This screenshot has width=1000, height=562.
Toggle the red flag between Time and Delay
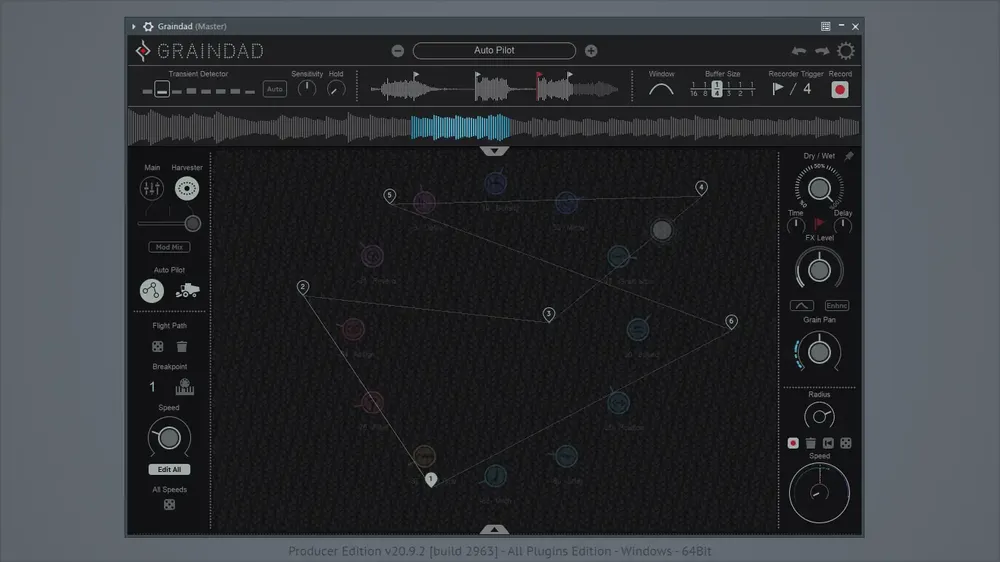820,223
